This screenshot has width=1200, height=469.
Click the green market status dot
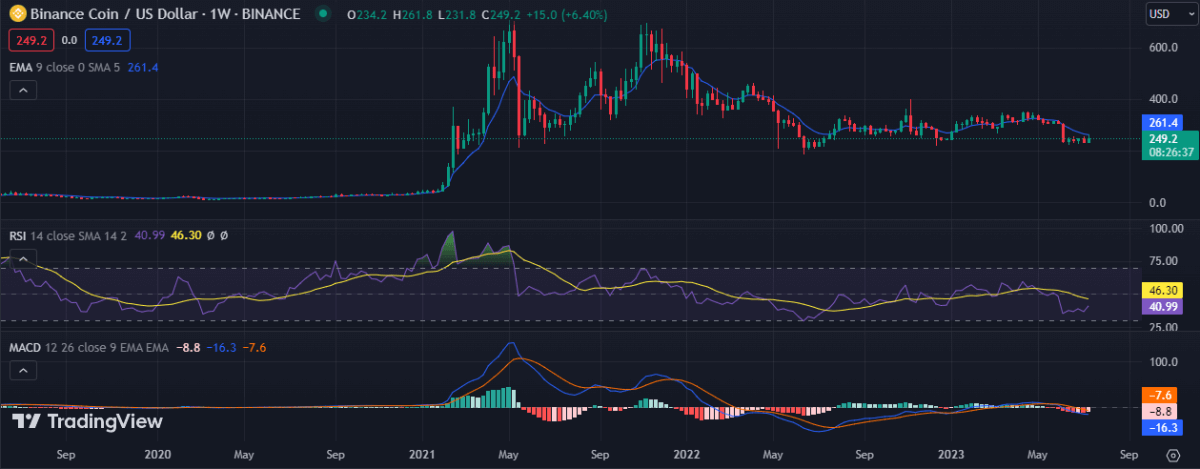point(322,14)
